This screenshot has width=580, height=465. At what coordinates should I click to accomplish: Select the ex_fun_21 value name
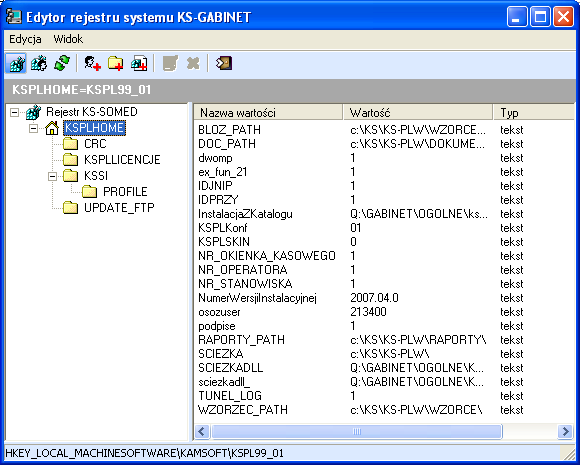click(223, 172)
